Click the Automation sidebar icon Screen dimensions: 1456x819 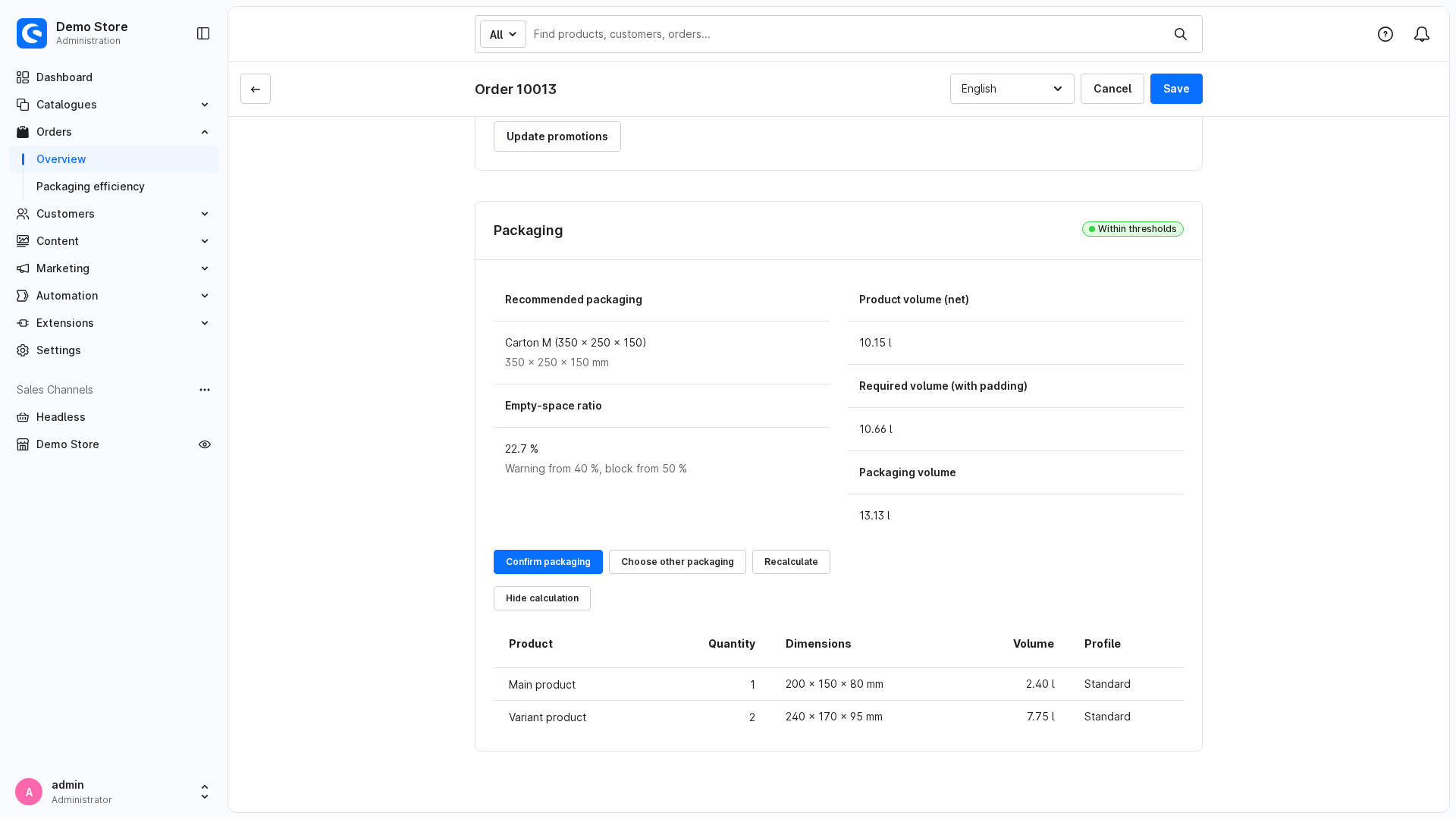23,296
